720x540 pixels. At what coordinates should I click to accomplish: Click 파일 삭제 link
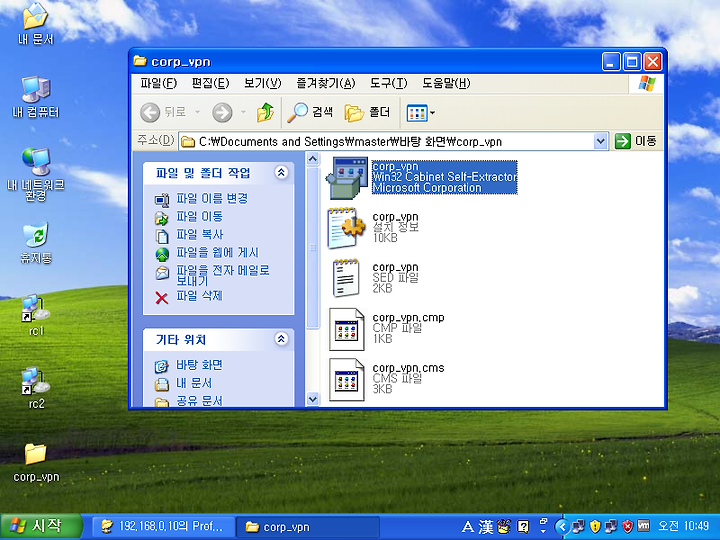[x=199, y=295]
